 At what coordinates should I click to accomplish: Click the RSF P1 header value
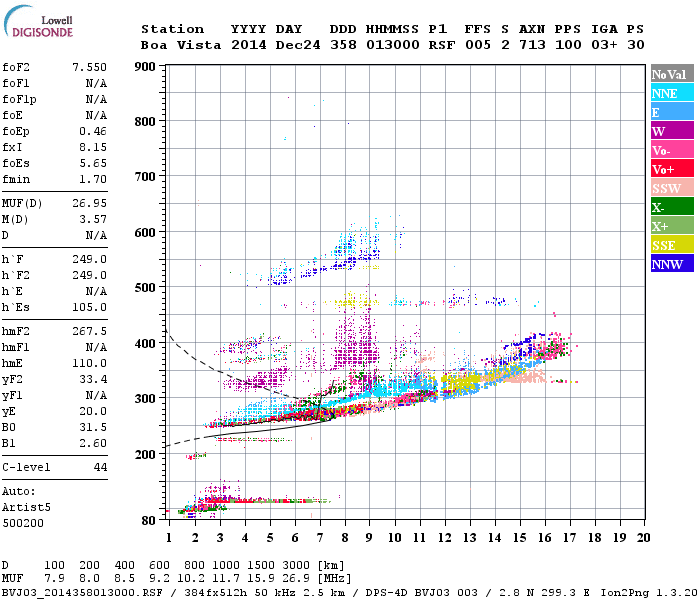pos(442,45)
